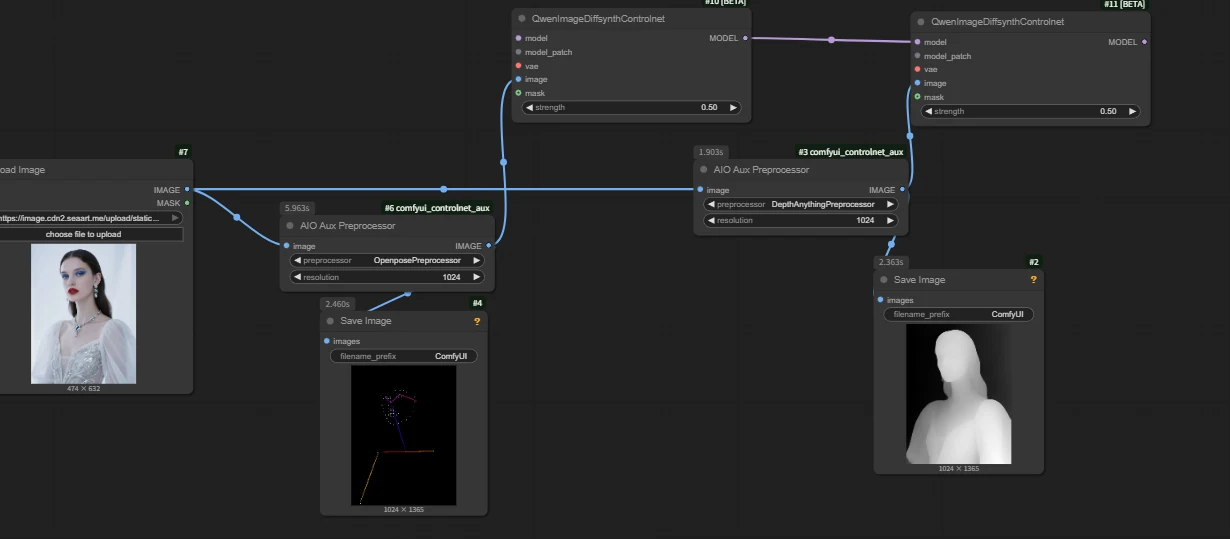Click the images input socket on Save Image #2

tap(880, 300)
